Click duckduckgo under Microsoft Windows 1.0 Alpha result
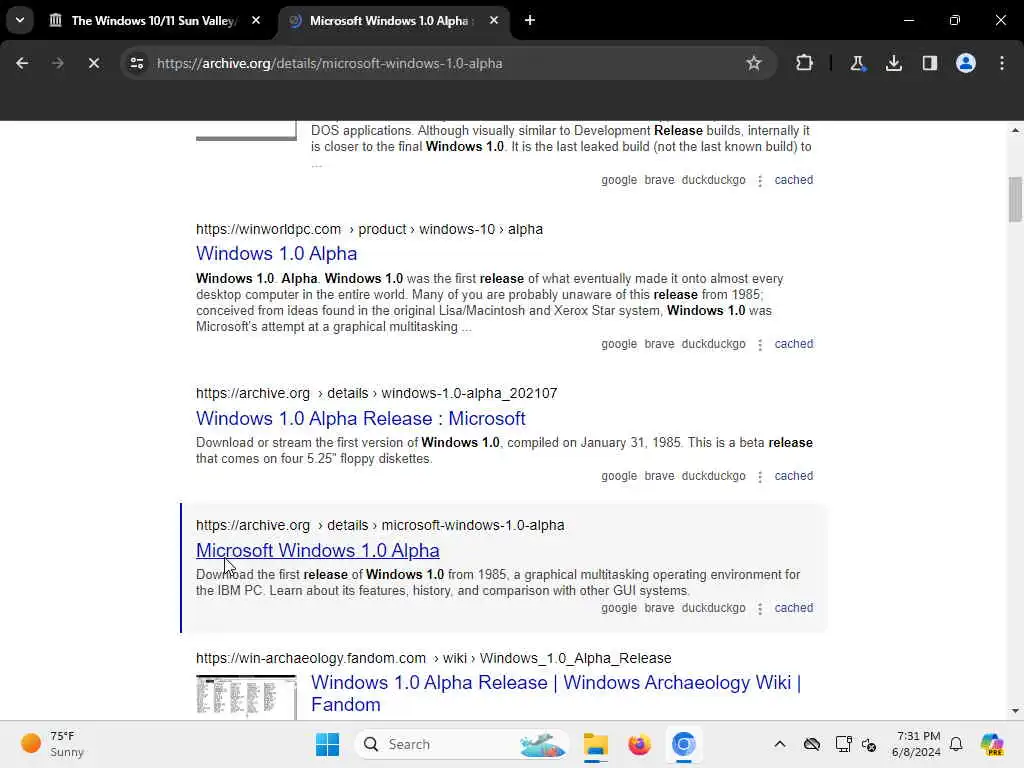The height and width of the screenshot is (768, 1024). click(x=713, y=608)
